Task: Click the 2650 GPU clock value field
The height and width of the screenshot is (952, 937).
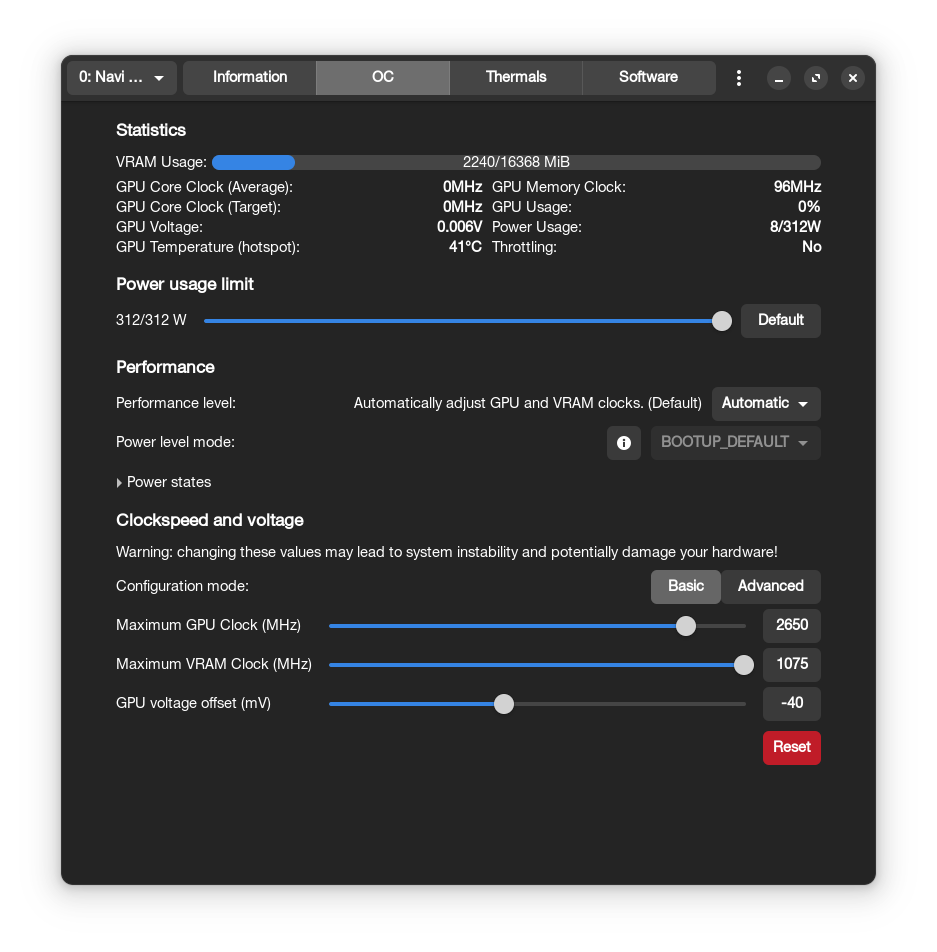Action: point(791,625)
